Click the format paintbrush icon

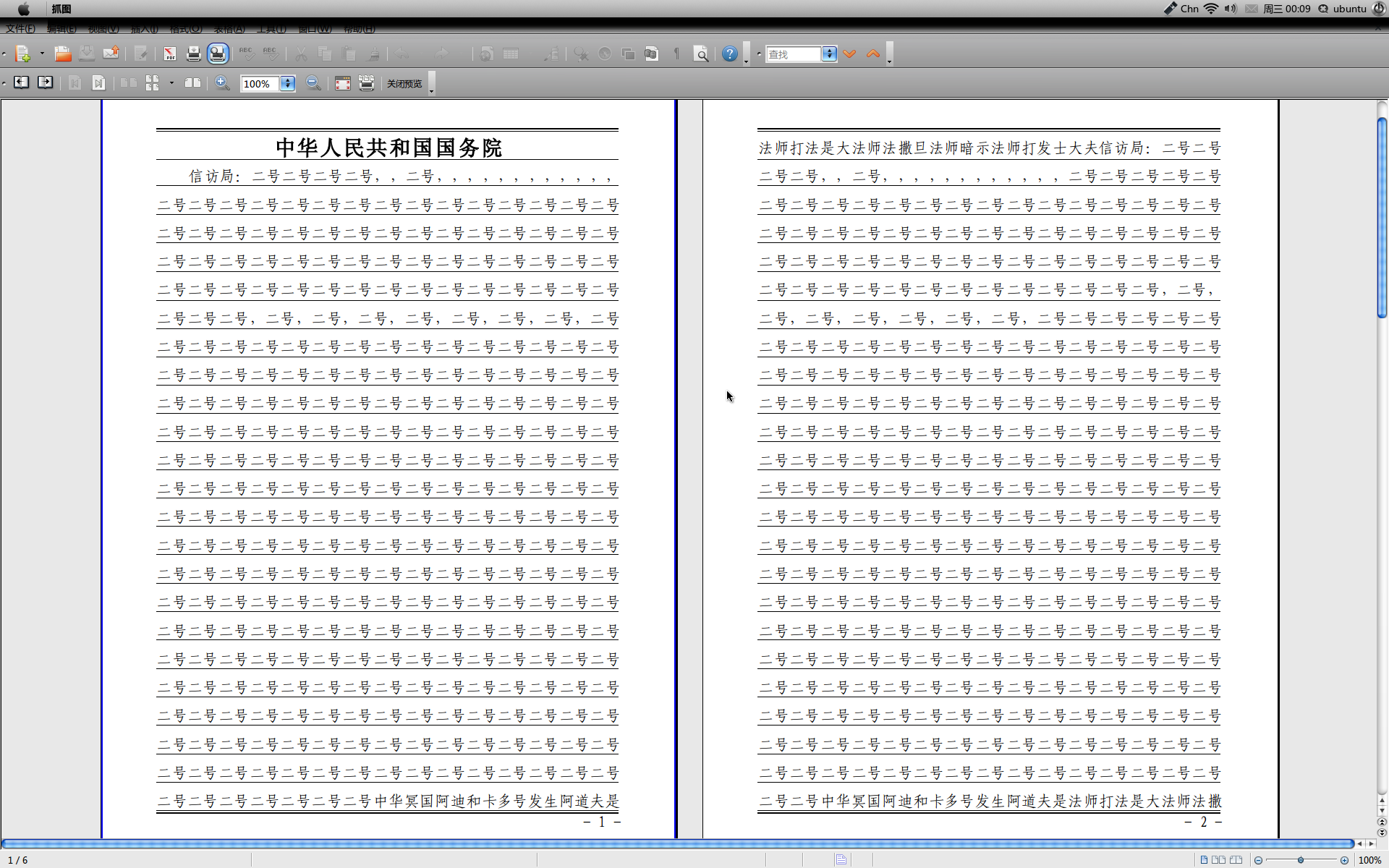point(373,54)
